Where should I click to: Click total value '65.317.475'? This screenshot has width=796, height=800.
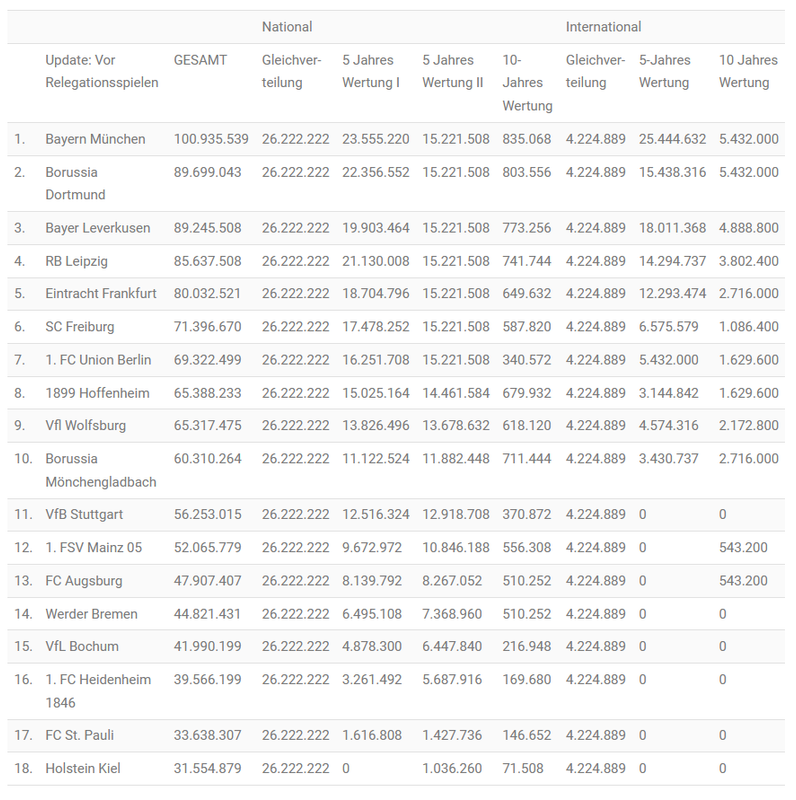click(x=207, y=426)
